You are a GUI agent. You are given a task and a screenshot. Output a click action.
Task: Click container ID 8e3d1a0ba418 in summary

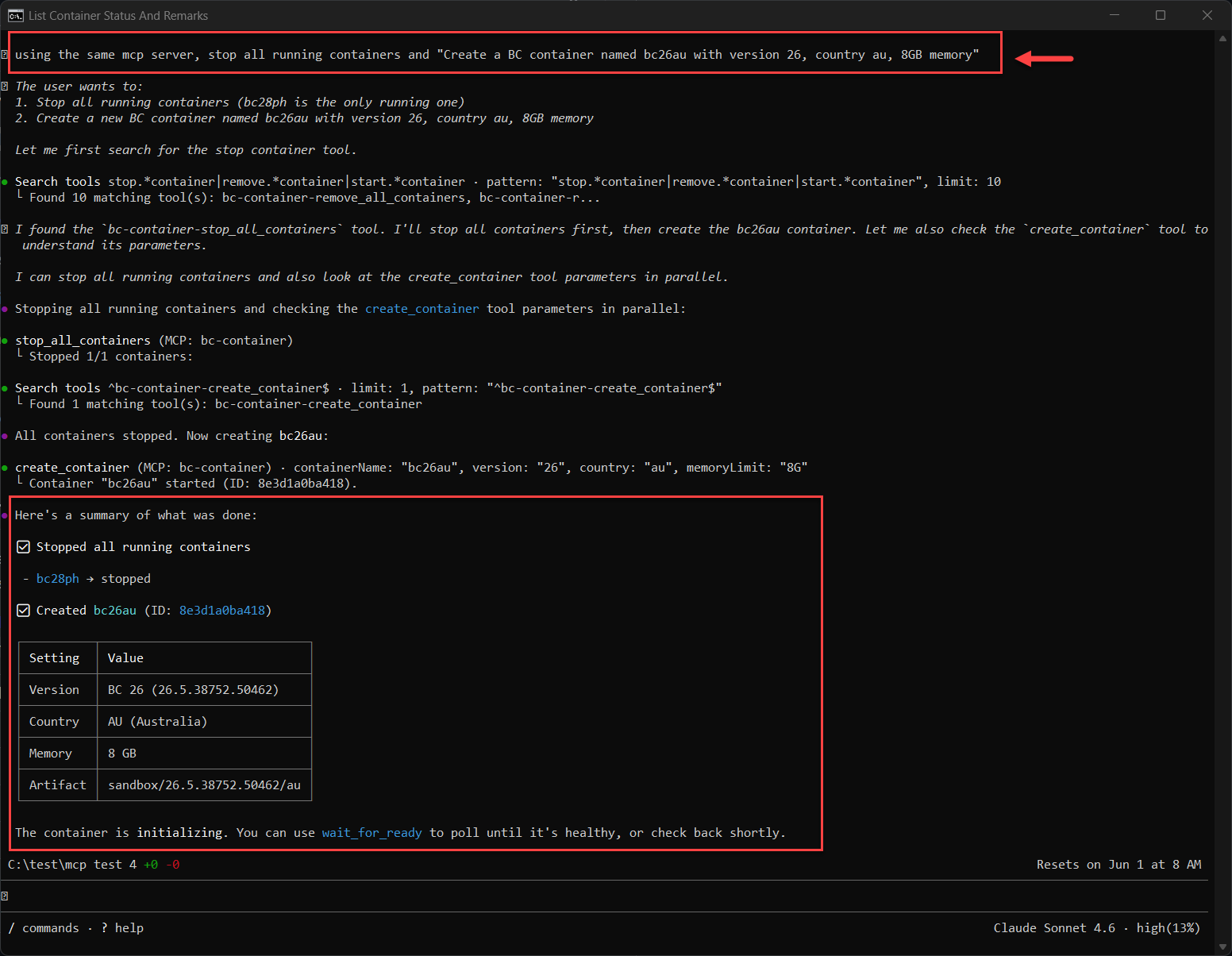coord(222,611)
